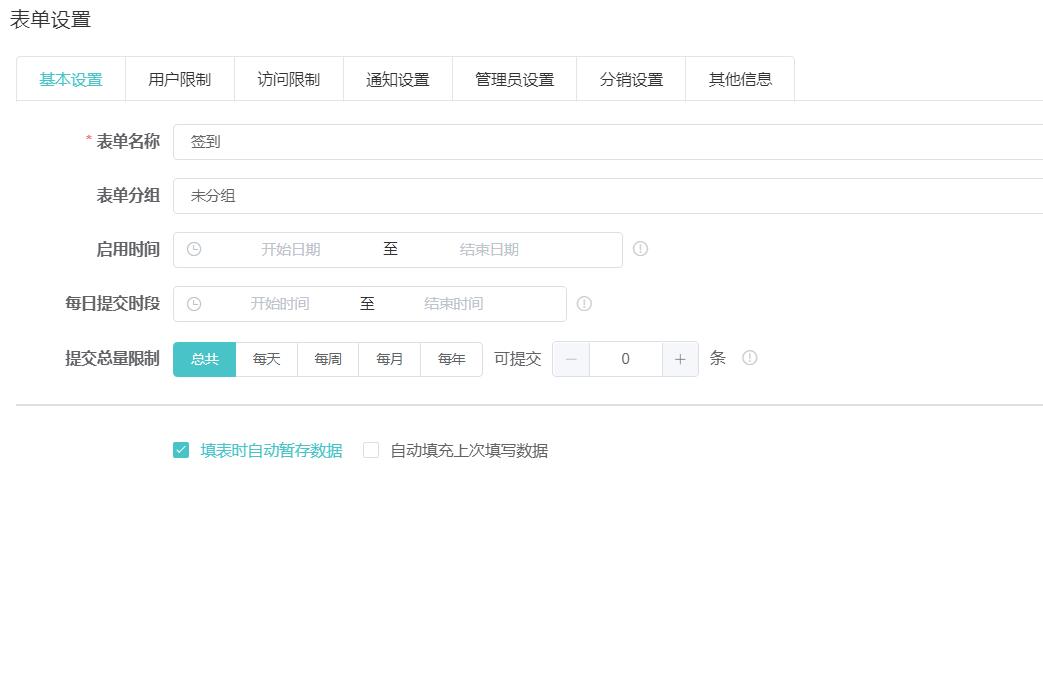Select 每月 limit period option
The image size is (1043, 681).
(389, 359)
